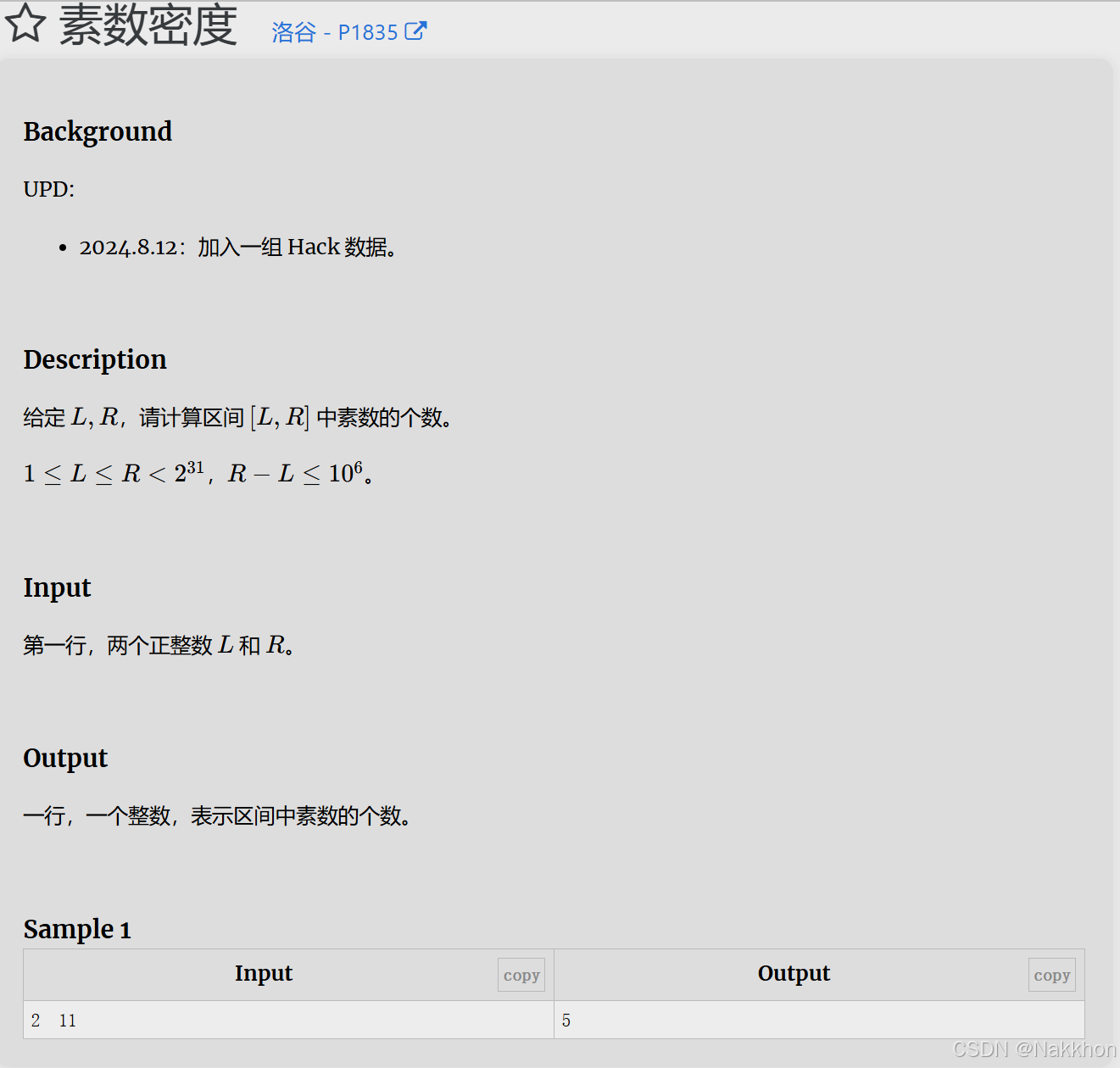Star the problem with the favorite icon
The width and height of the screenshot is (1120, 1068).
[x=25, y=23]
